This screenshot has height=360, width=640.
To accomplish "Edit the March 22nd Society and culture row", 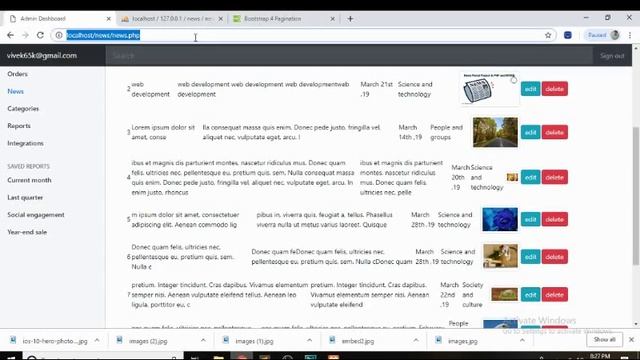I will (x=531, y=295).
